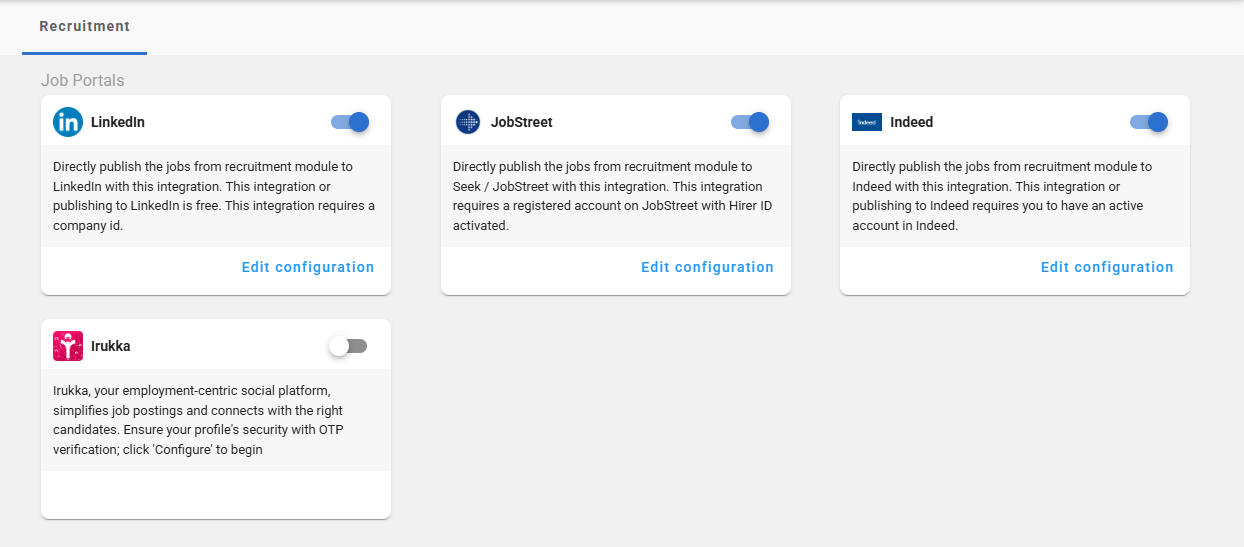Viewport: 1244px width, 547px height.
Task: Edit configuration for LinkedIn
Action: [x=308, y=267]
